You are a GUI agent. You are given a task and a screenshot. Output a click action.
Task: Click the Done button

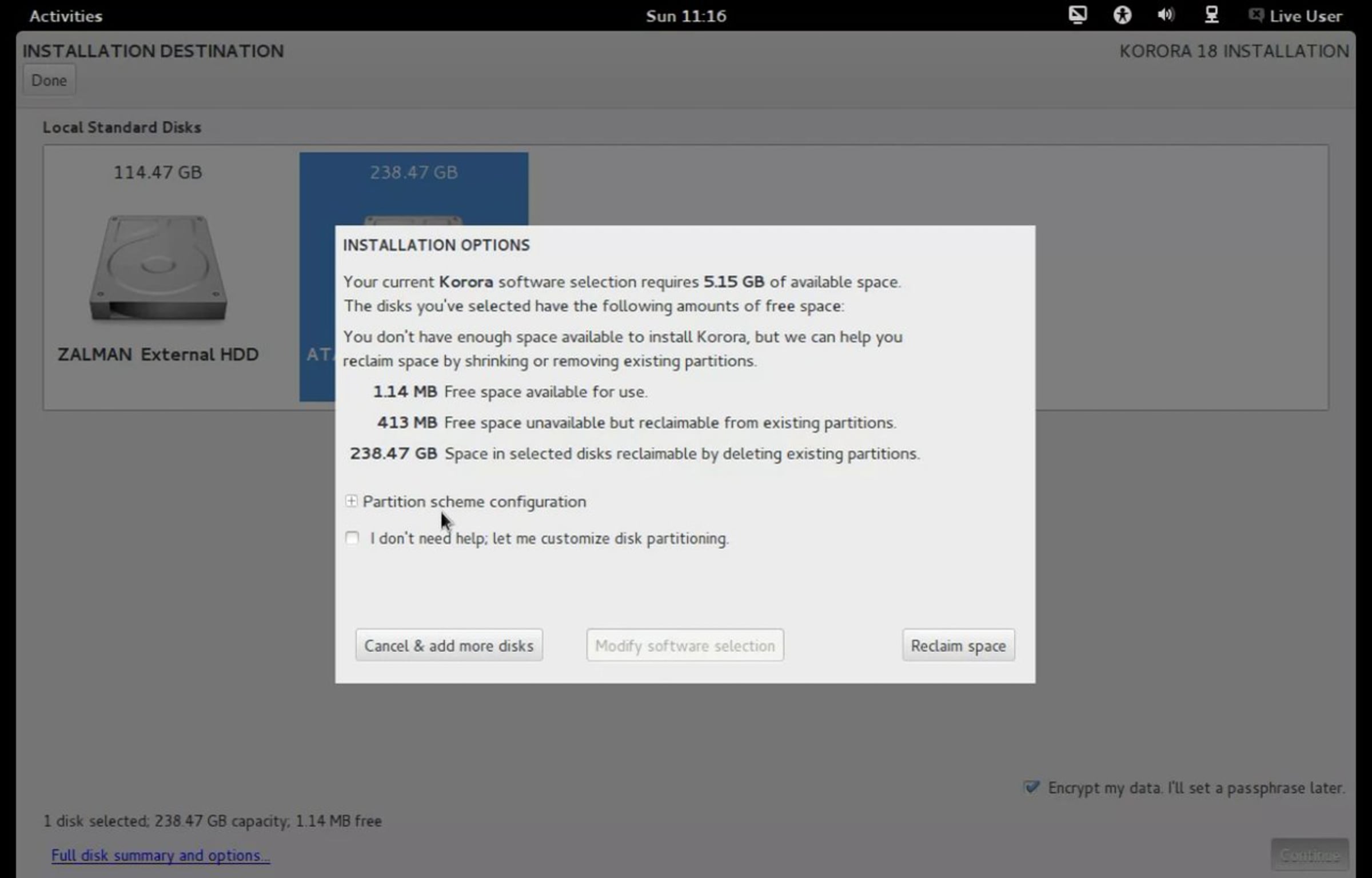(x=49, y=81)
